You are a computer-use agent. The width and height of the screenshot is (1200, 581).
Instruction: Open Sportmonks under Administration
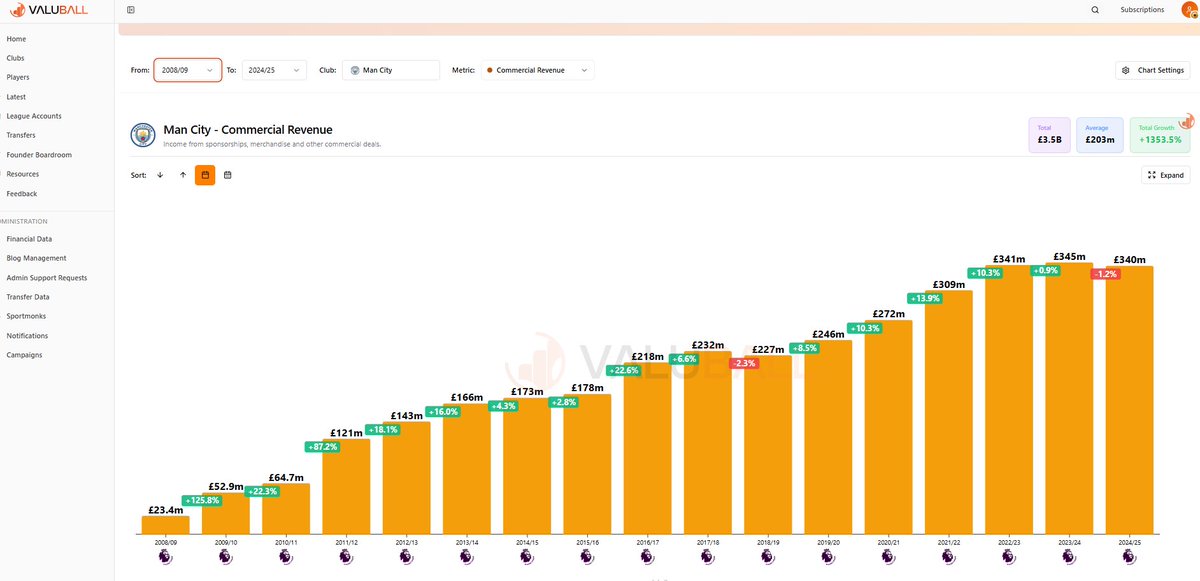(26, 316)
